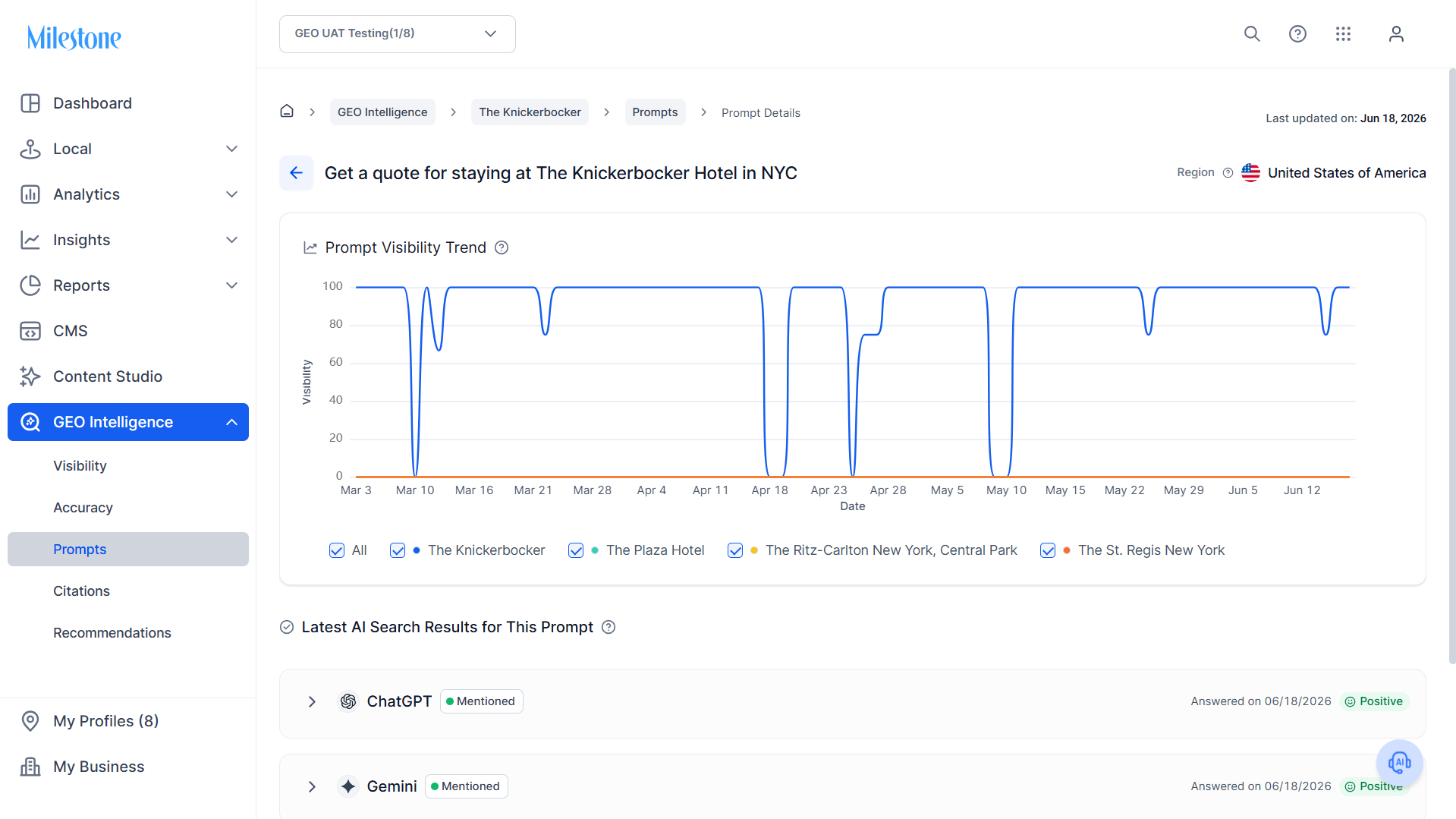Click the United States flag icon

point(1250,173)
